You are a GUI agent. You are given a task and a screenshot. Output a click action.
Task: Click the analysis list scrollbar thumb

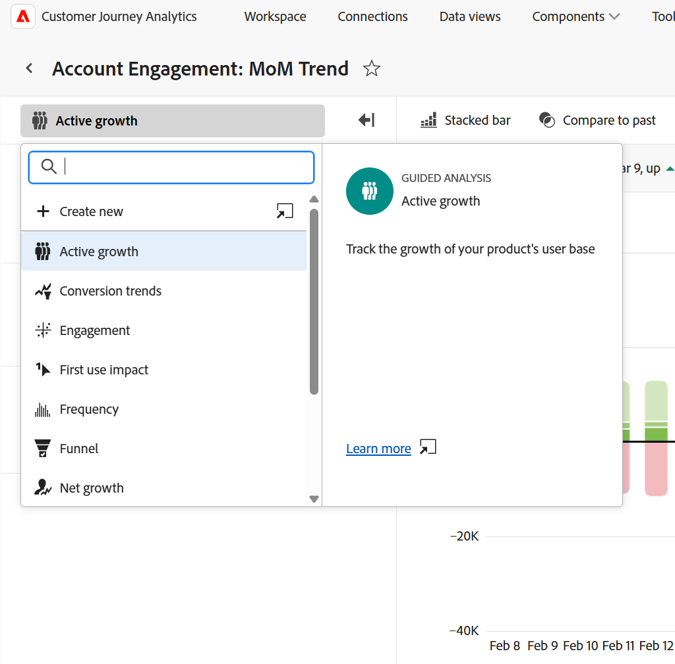coord(314,301)
